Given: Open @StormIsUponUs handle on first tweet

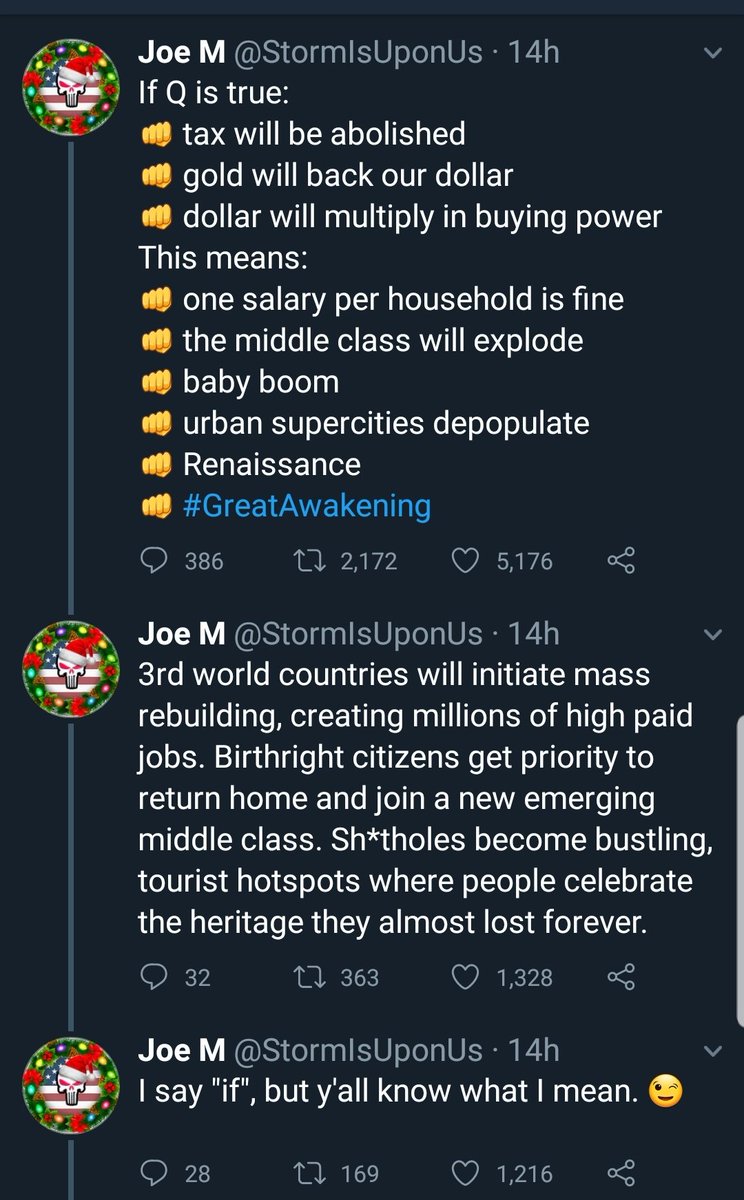Looking at the screenshot, I should (x=357, y=51).
